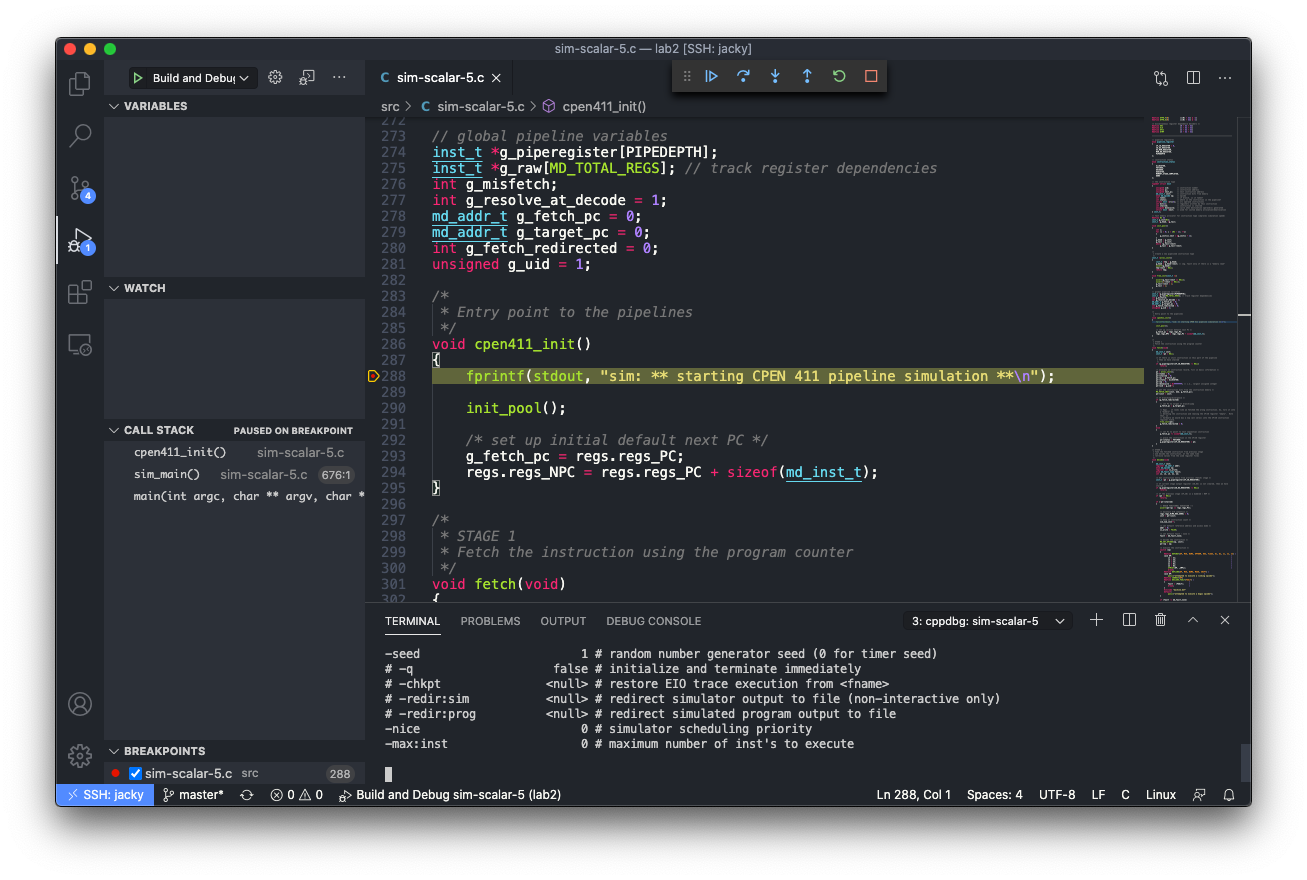The height and width of the screenshot is (880, 1307).
Task: Open Source Control view with 4 changes
Action: pos(80,189)
